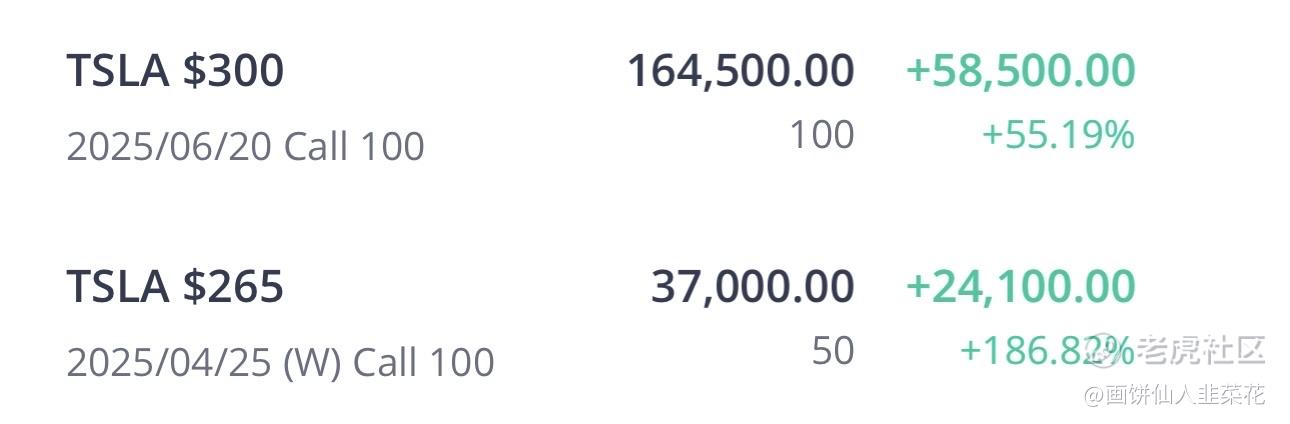Open the @画饼仙人韭菜花 user profile
This screenshot has height=424, width=1290.
coord(1173,394)
